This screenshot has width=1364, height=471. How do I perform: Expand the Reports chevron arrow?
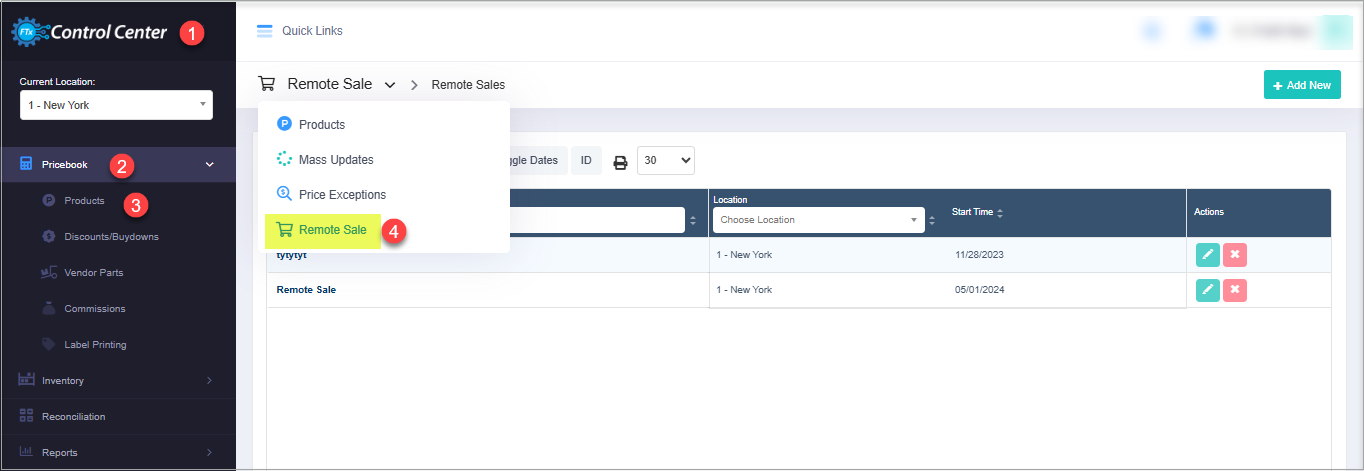(x=209, y=452)
